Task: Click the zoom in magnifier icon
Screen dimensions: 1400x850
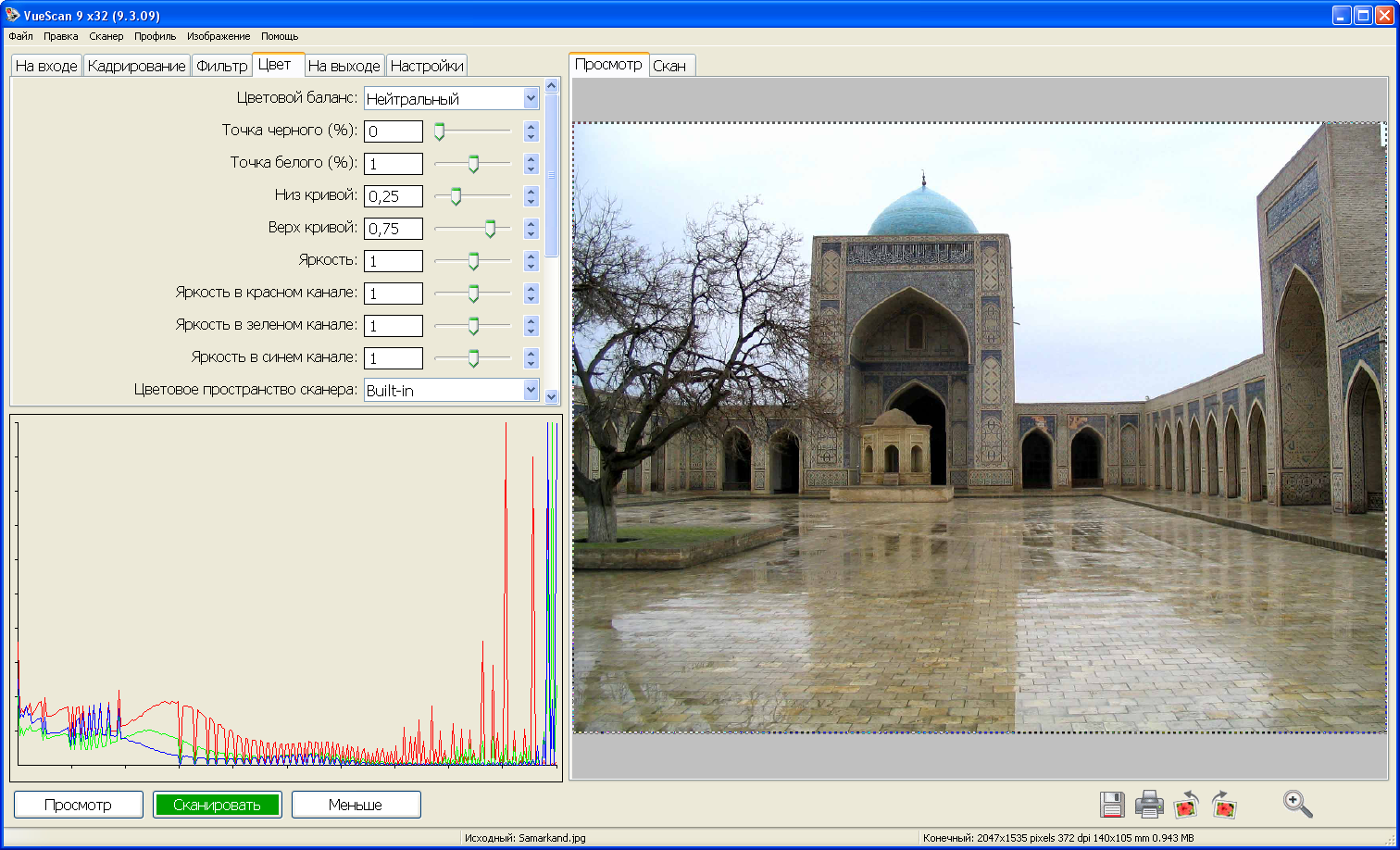Action: tap(1298, 805)
